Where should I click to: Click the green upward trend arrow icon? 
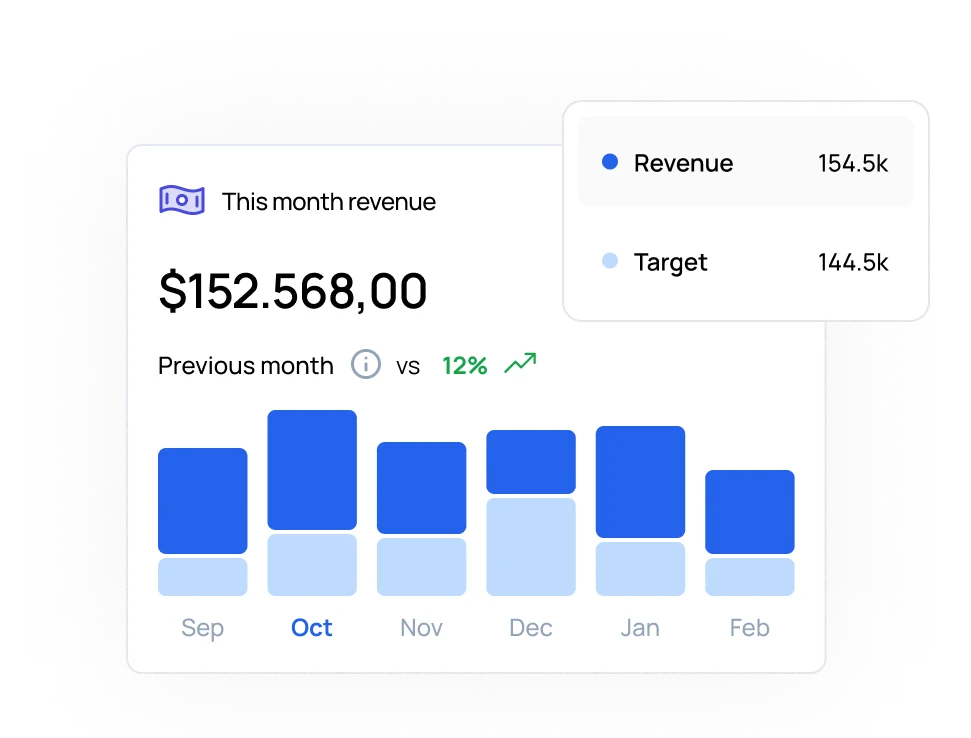[x=520, y=364]
